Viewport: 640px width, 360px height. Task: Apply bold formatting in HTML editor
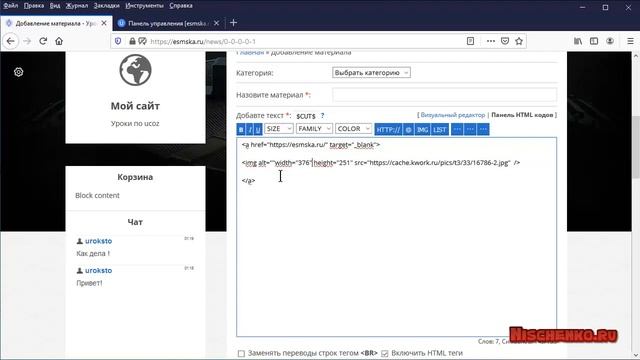pyautogui.click(x=241, y=129)
